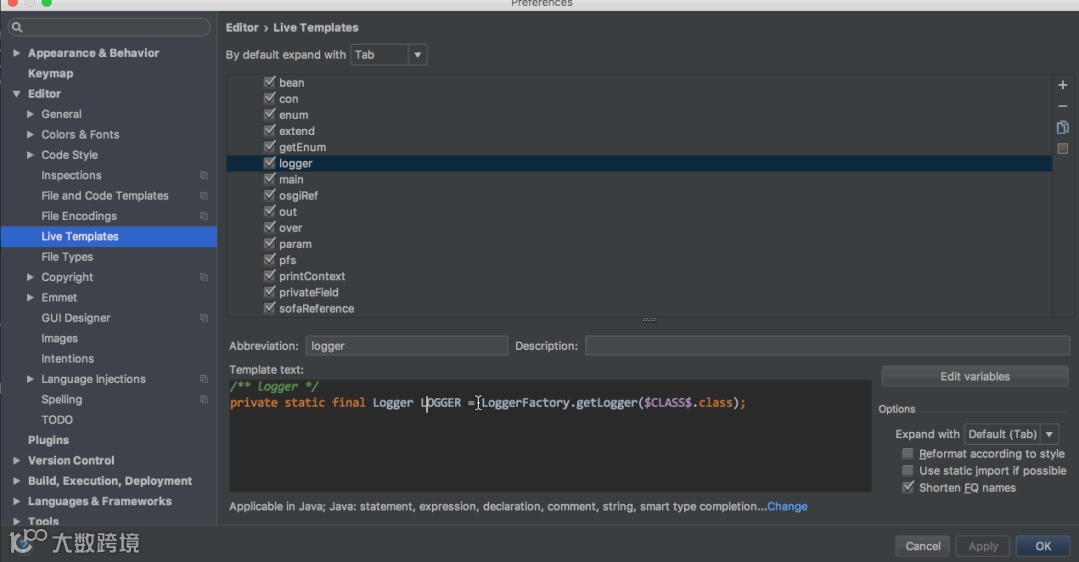Open the Expand with Default (Tab) dropdown
The width and height of the screenshot is (1079, 562).
[x=1011, y=434]
